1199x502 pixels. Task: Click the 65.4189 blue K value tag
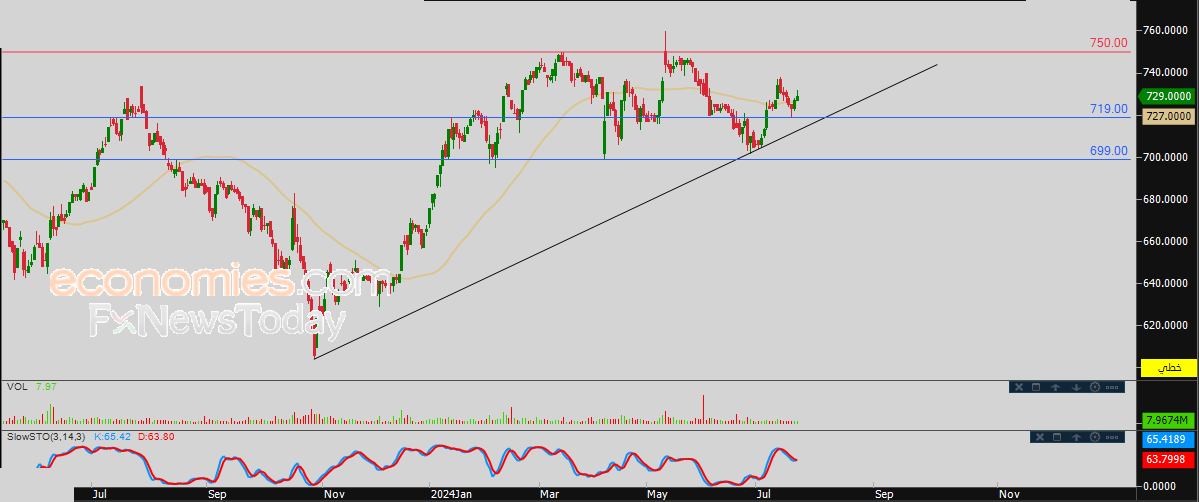pos(1168,440)
